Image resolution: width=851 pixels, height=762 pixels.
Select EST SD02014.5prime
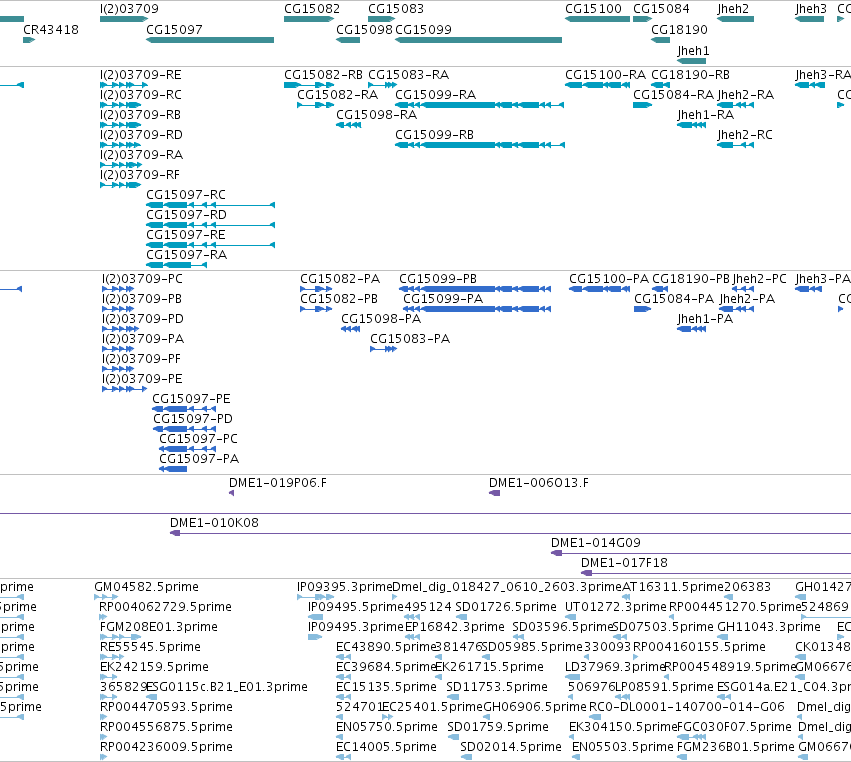tap(511, 747)
